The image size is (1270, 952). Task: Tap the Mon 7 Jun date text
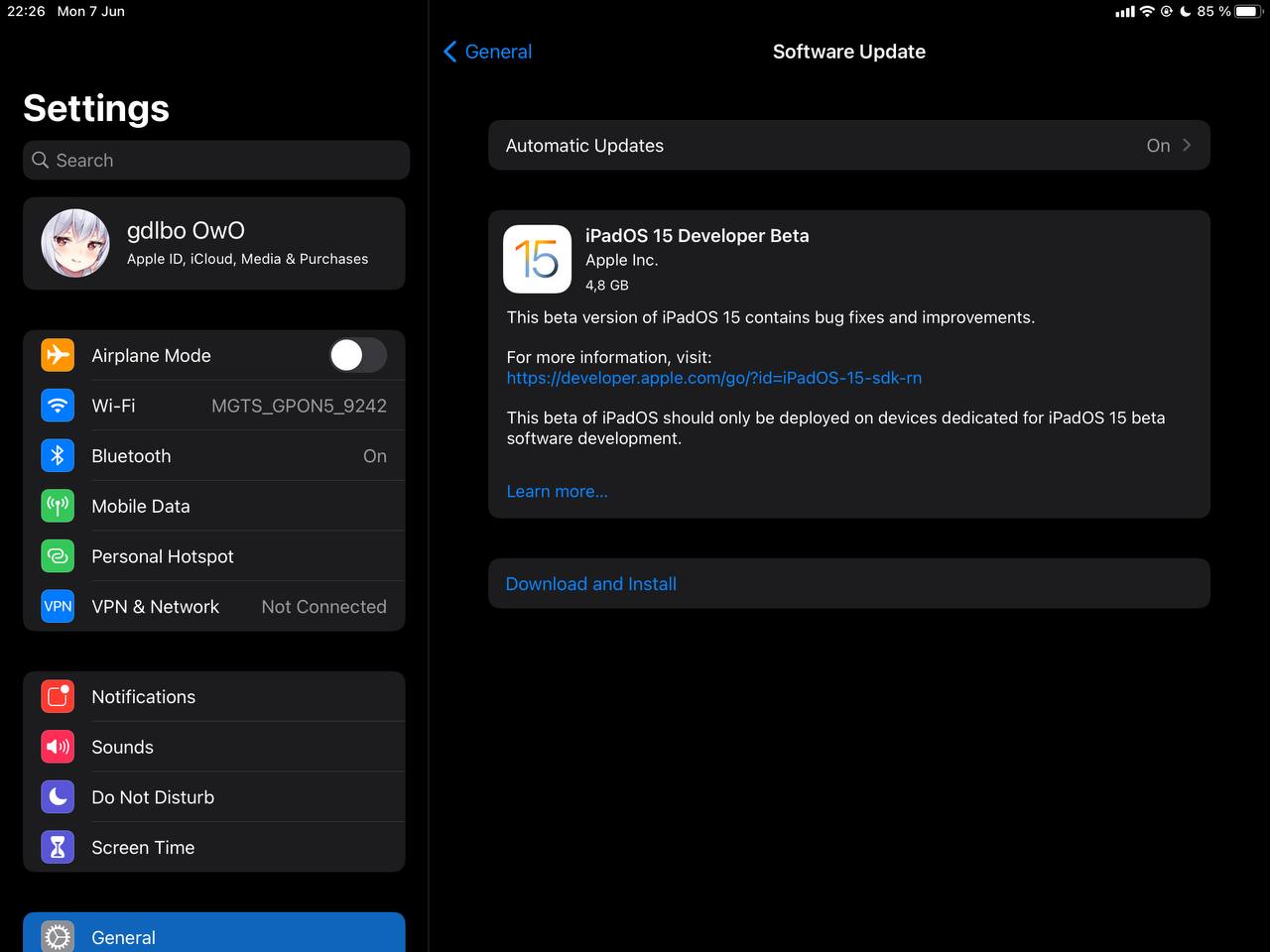pos(91,11)
